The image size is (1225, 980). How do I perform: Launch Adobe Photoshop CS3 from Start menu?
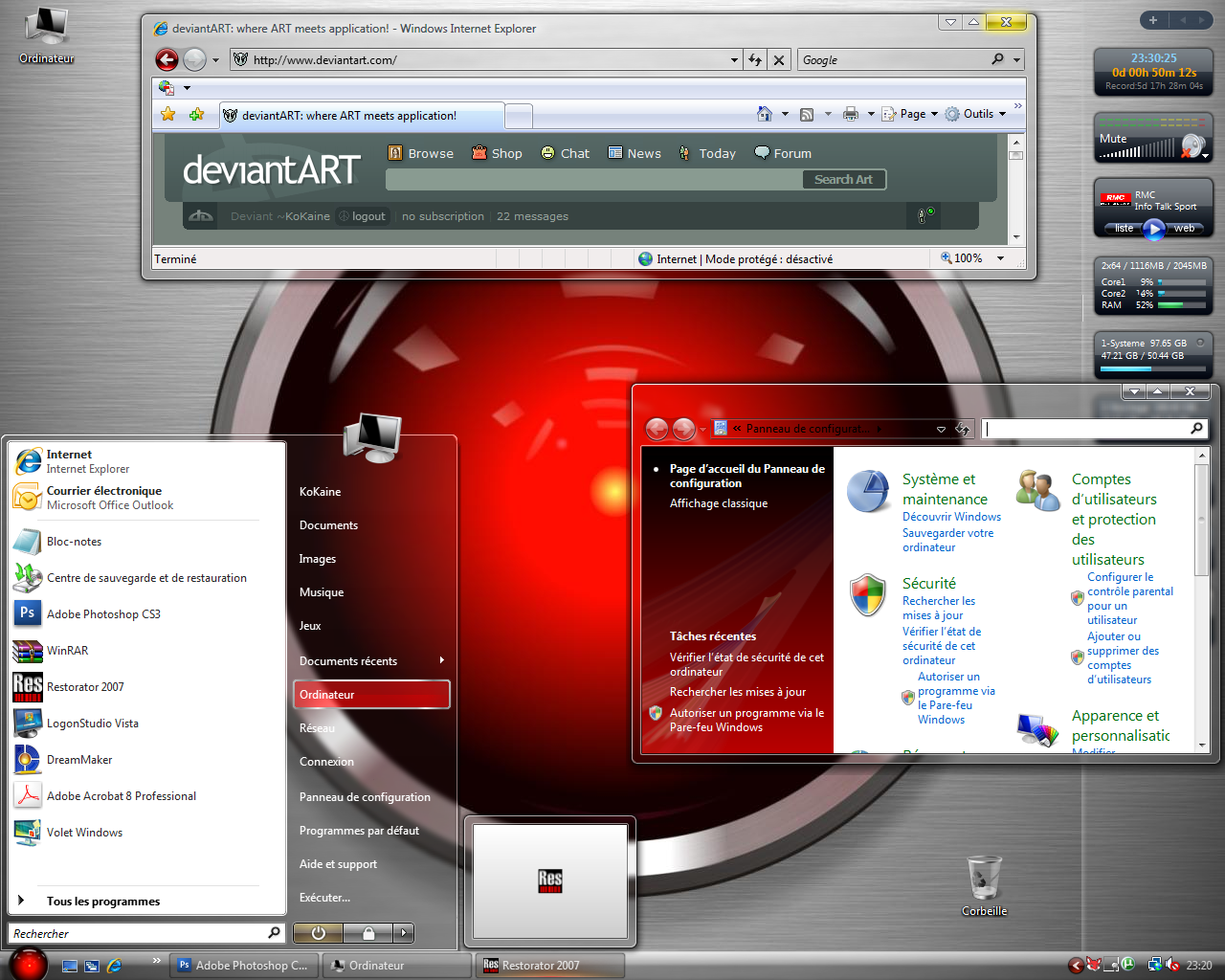(147, 614)
